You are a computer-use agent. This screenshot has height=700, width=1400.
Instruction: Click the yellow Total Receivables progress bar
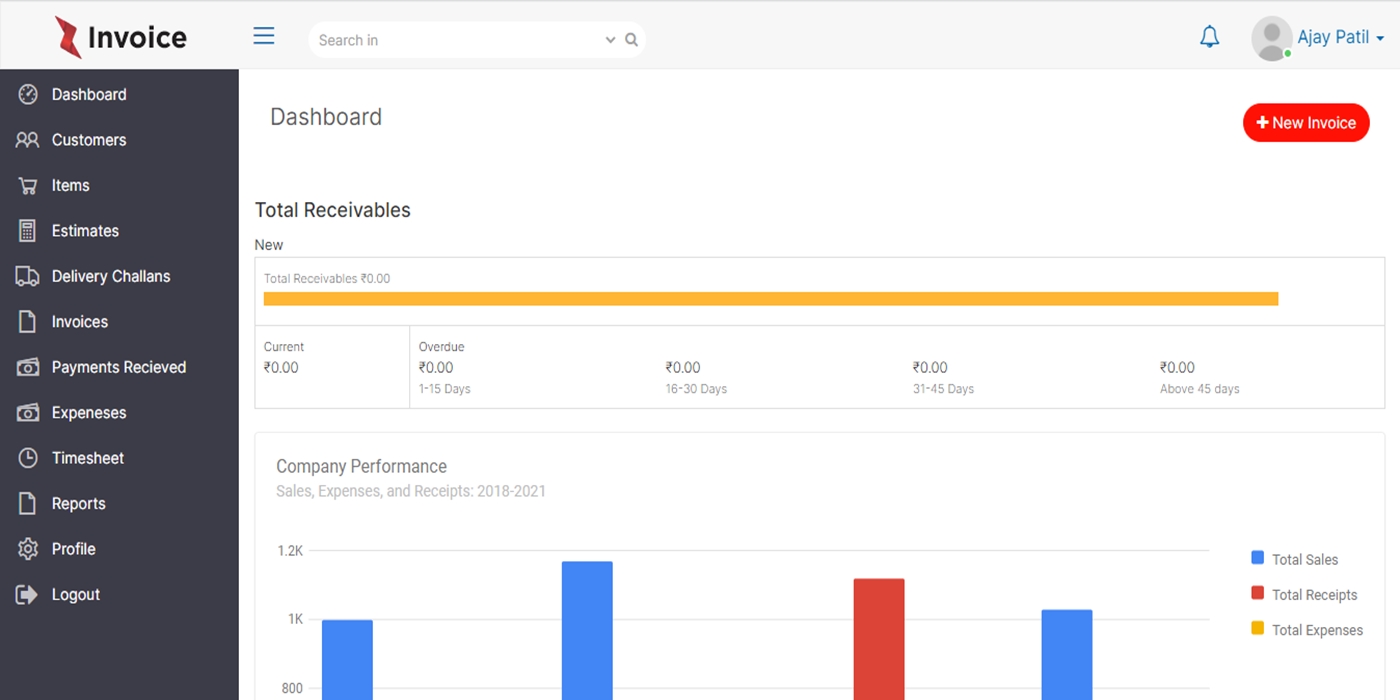coord(770,298)
